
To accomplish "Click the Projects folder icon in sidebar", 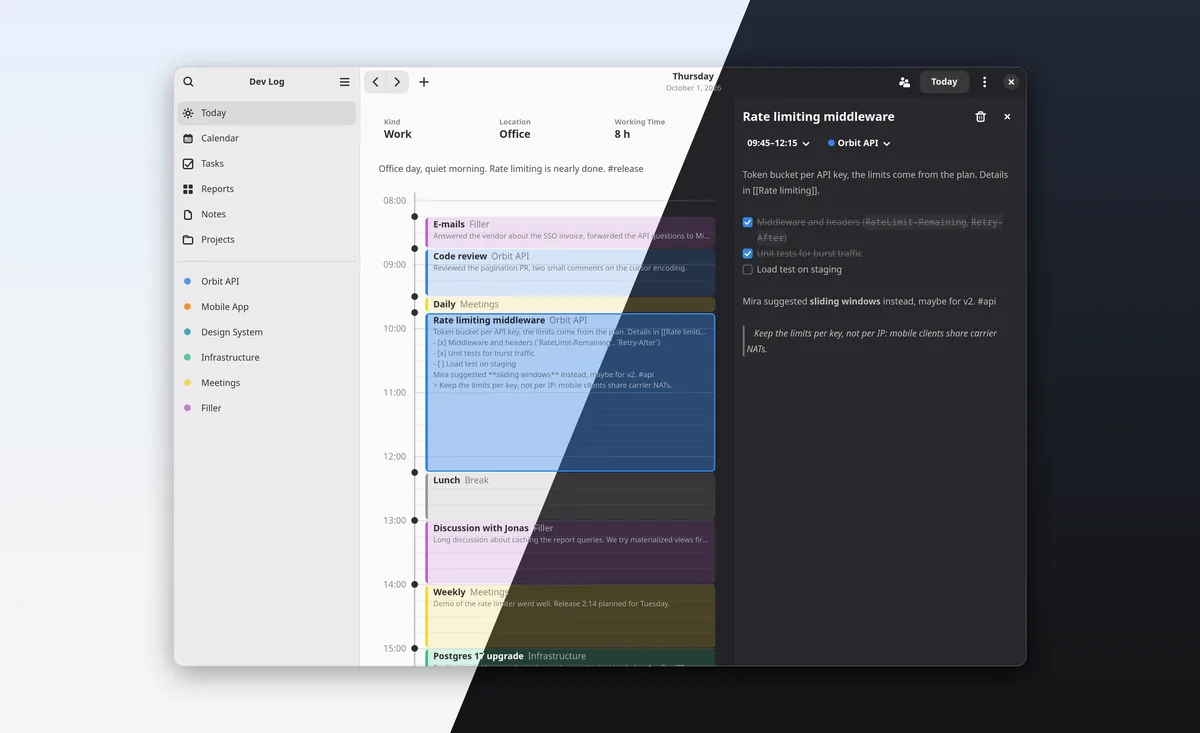I will [188, 240].
